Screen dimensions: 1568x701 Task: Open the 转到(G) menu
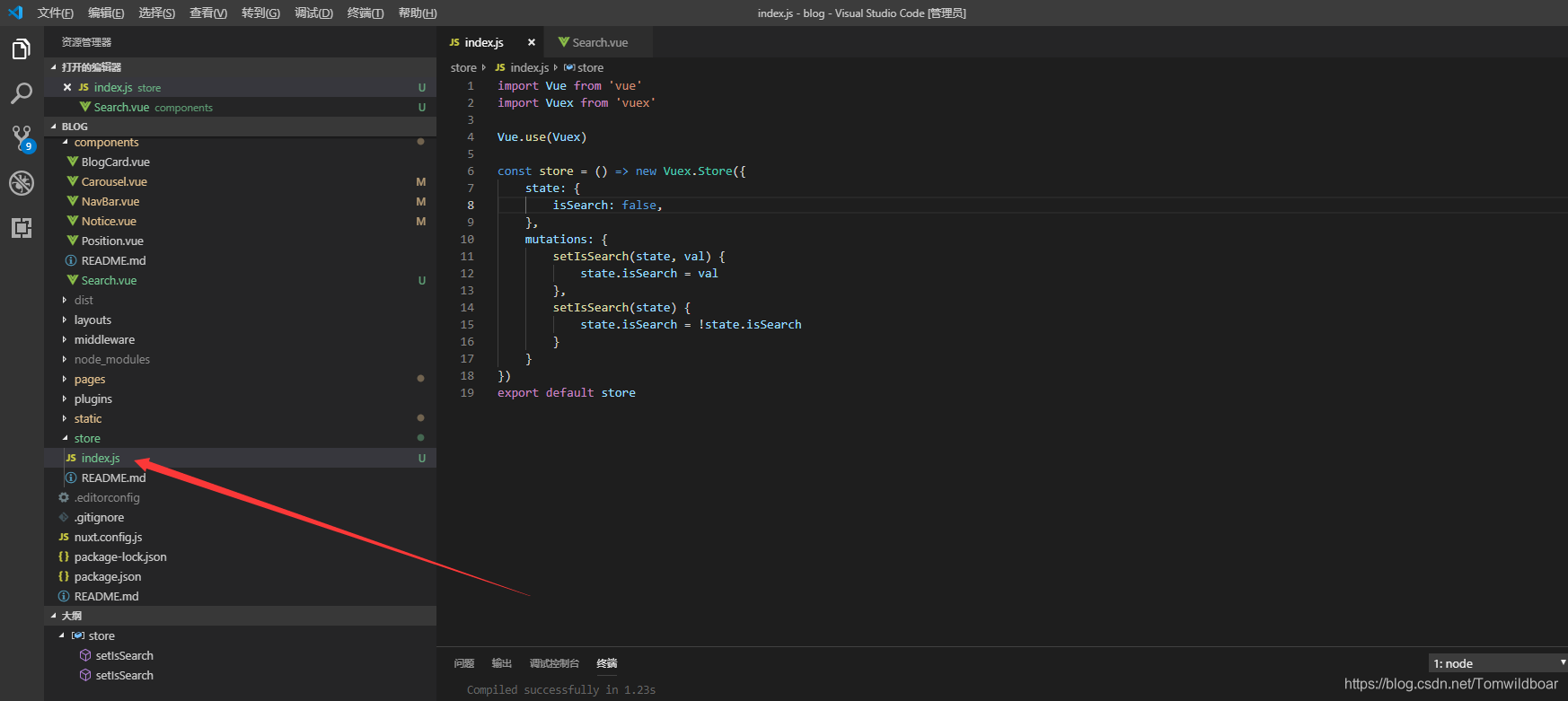[260, 13]
